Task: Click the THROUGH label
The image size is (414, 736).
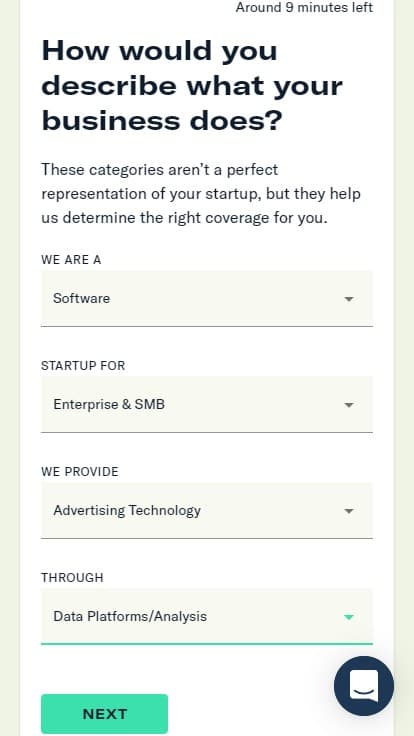Action: coord(72,577)
